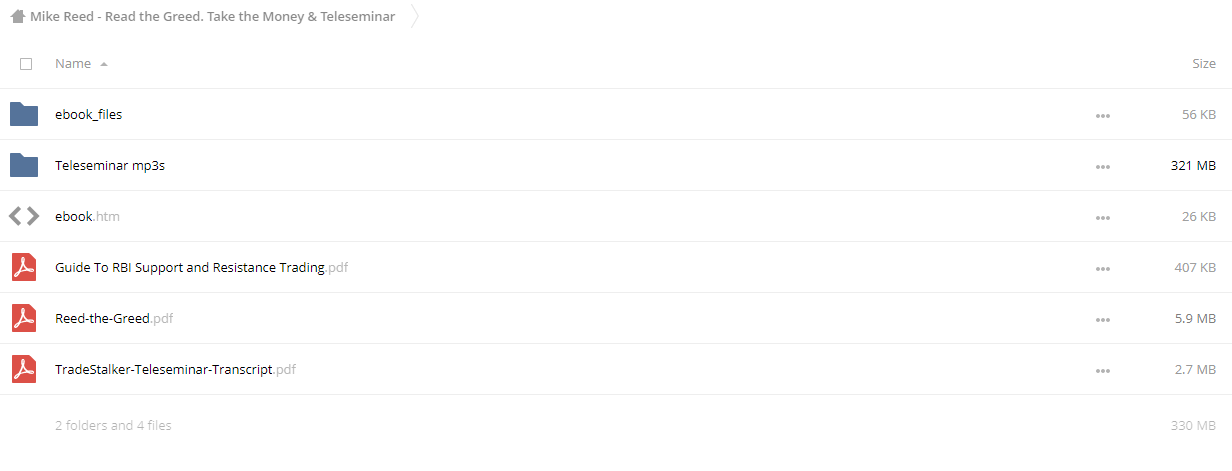Sort files by Name column
The width and height of the screenshot is (1232, 471).
click(73, 63)
